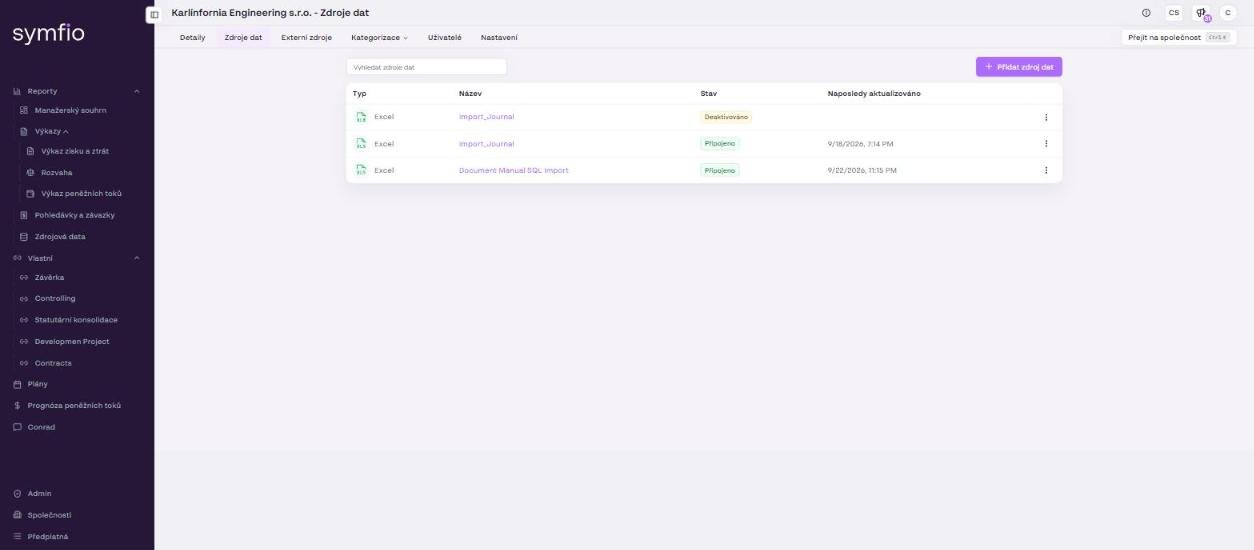Switch to the Nastavení tab

[499, 37]
